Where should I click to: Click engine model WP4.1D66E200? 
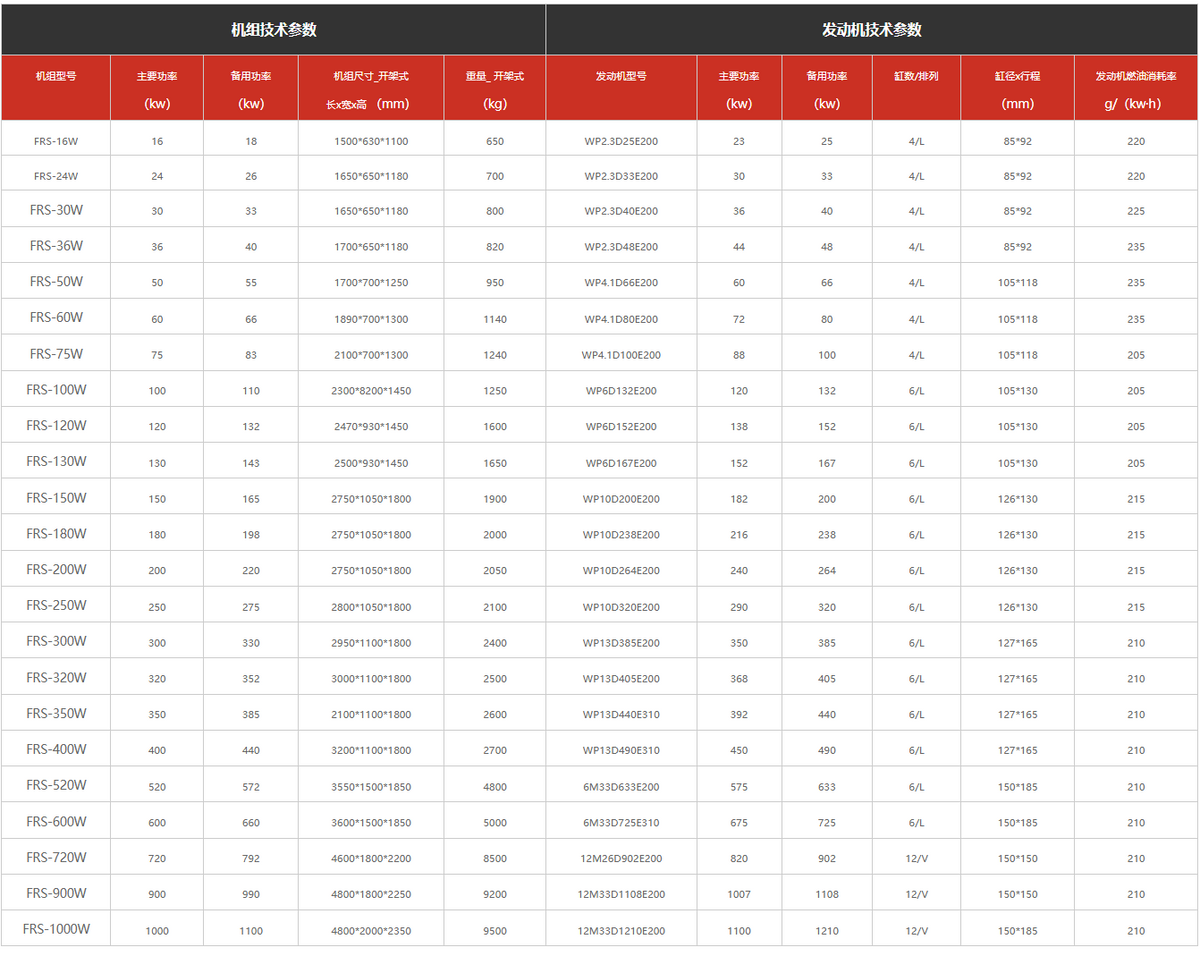coord(621,283)
